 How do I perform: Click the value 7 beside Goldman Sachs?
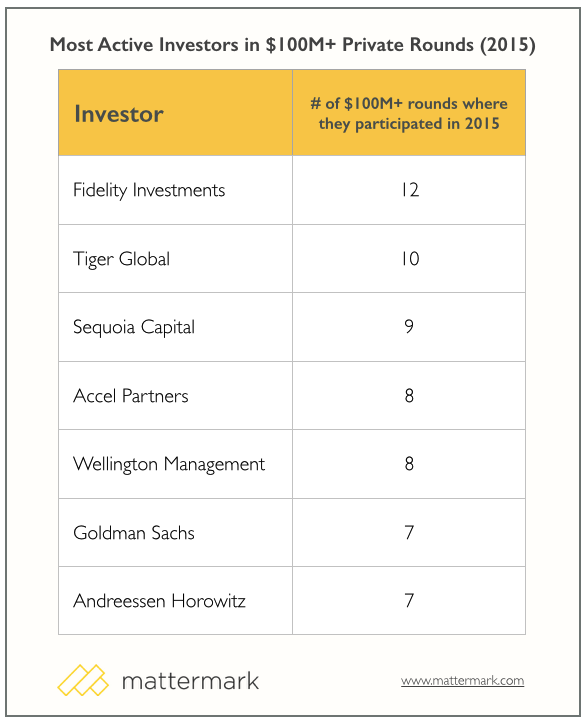click(x=409, y=532)
